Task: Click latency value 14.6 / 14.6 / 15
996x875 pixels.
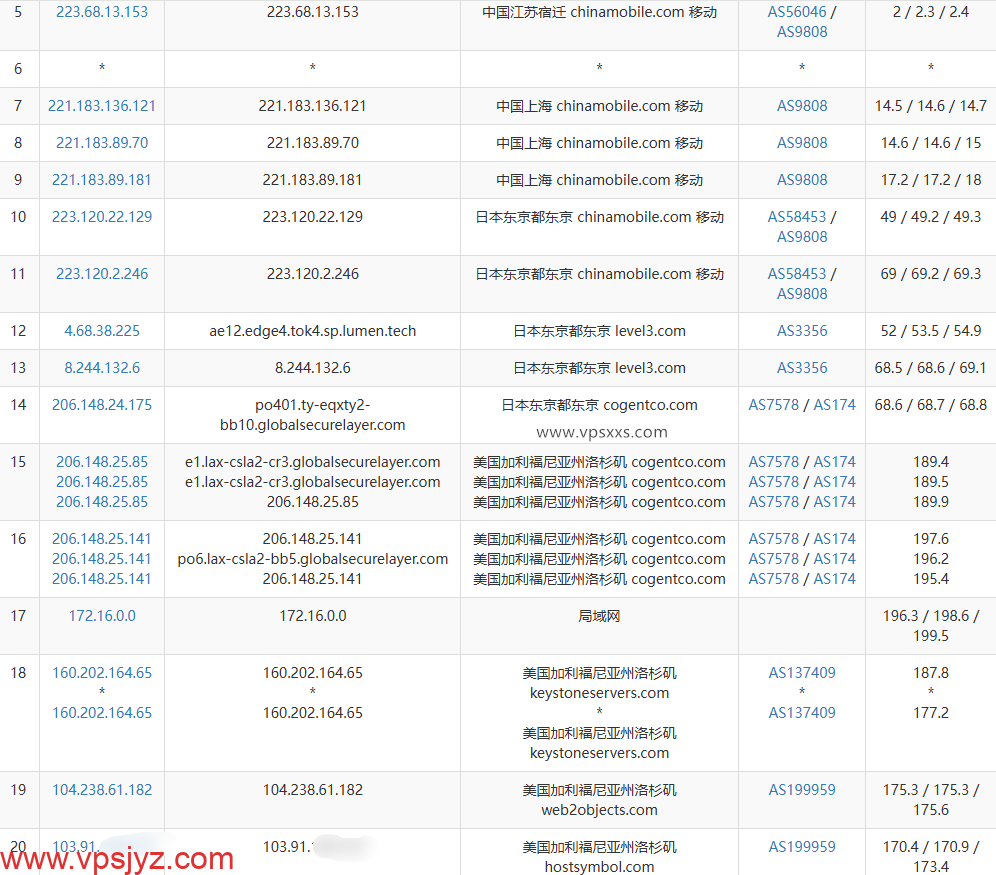Action: (931, 143)
